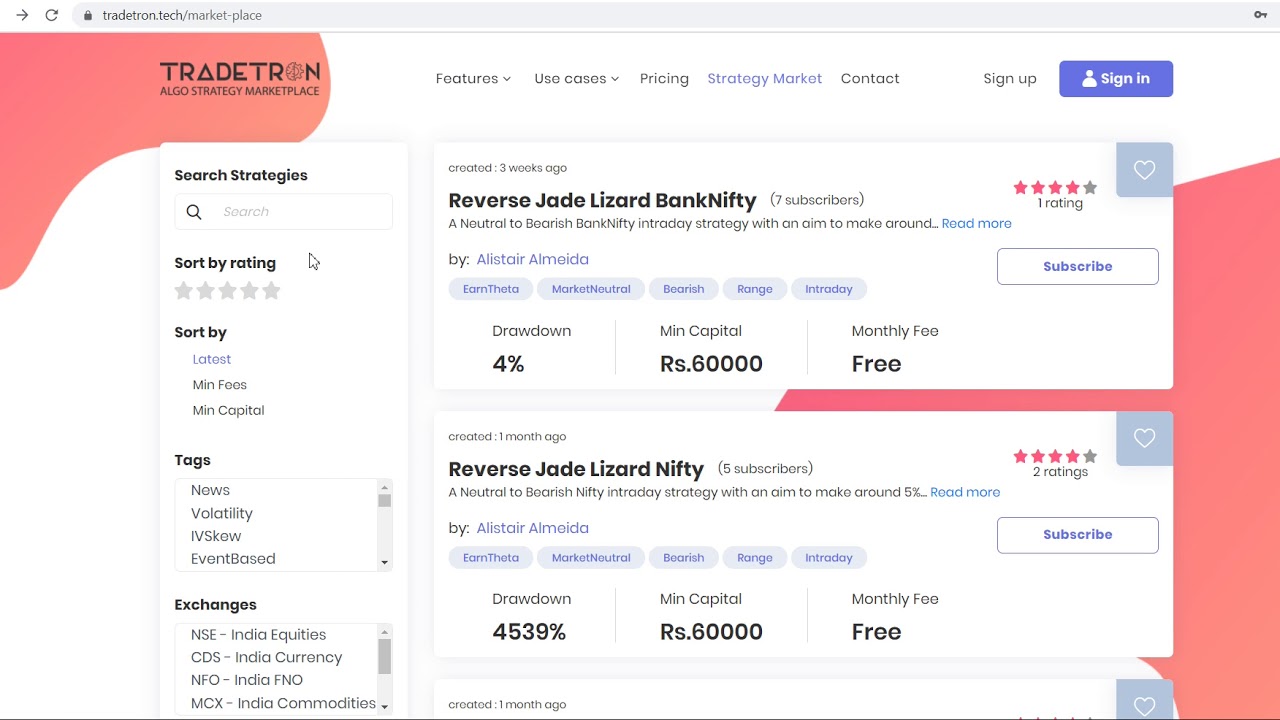The image size is (1280, 720).
Task: Click the EarnTheta tag on the Nifty card
Action: (x=491, y=558)
